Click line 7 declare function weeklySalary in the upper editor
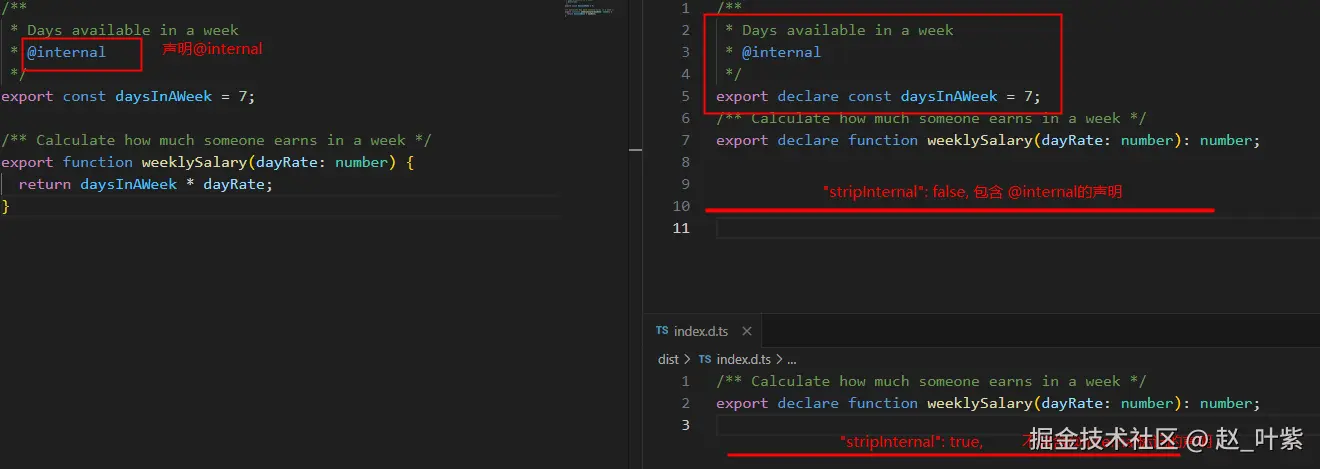1320x469 pixels. 988,140
